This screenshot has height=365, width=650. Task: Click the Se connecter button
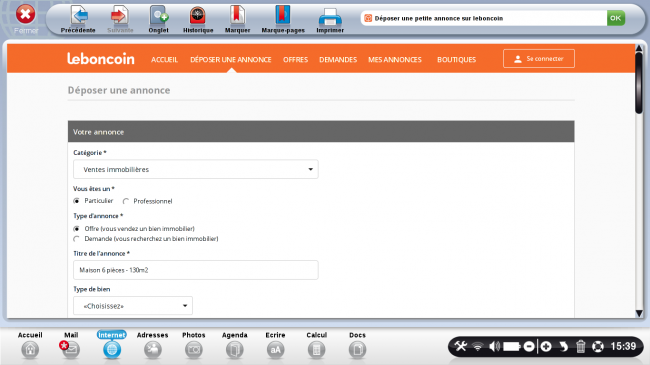(x=539, y=58)
